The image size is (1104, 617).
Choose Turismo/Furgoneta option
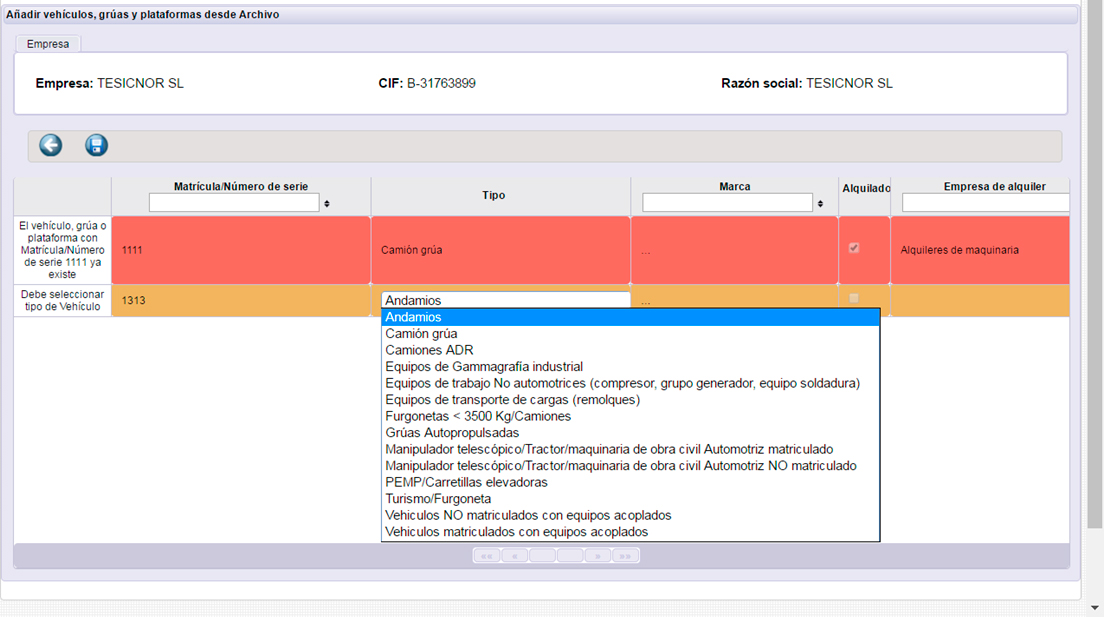click(630, 499)
